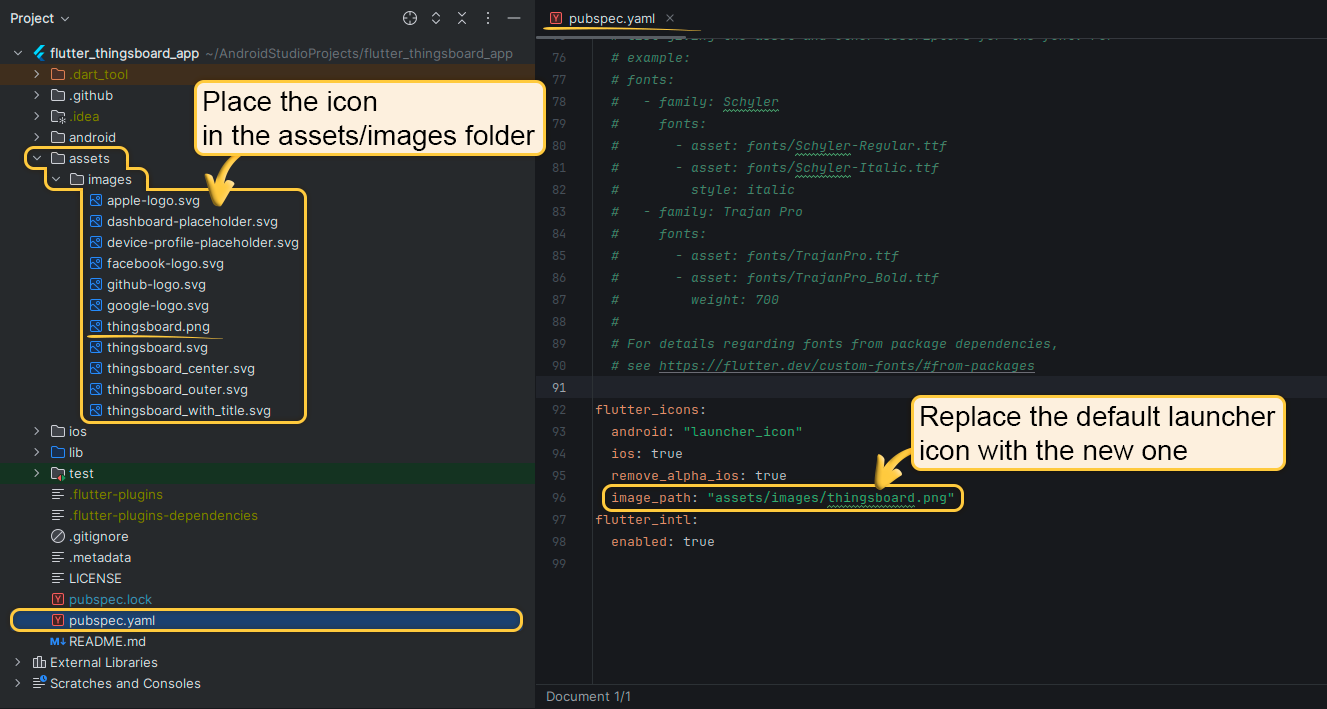
Task: Click the Select Opened File crosshair icon
Action: (410, 18)
